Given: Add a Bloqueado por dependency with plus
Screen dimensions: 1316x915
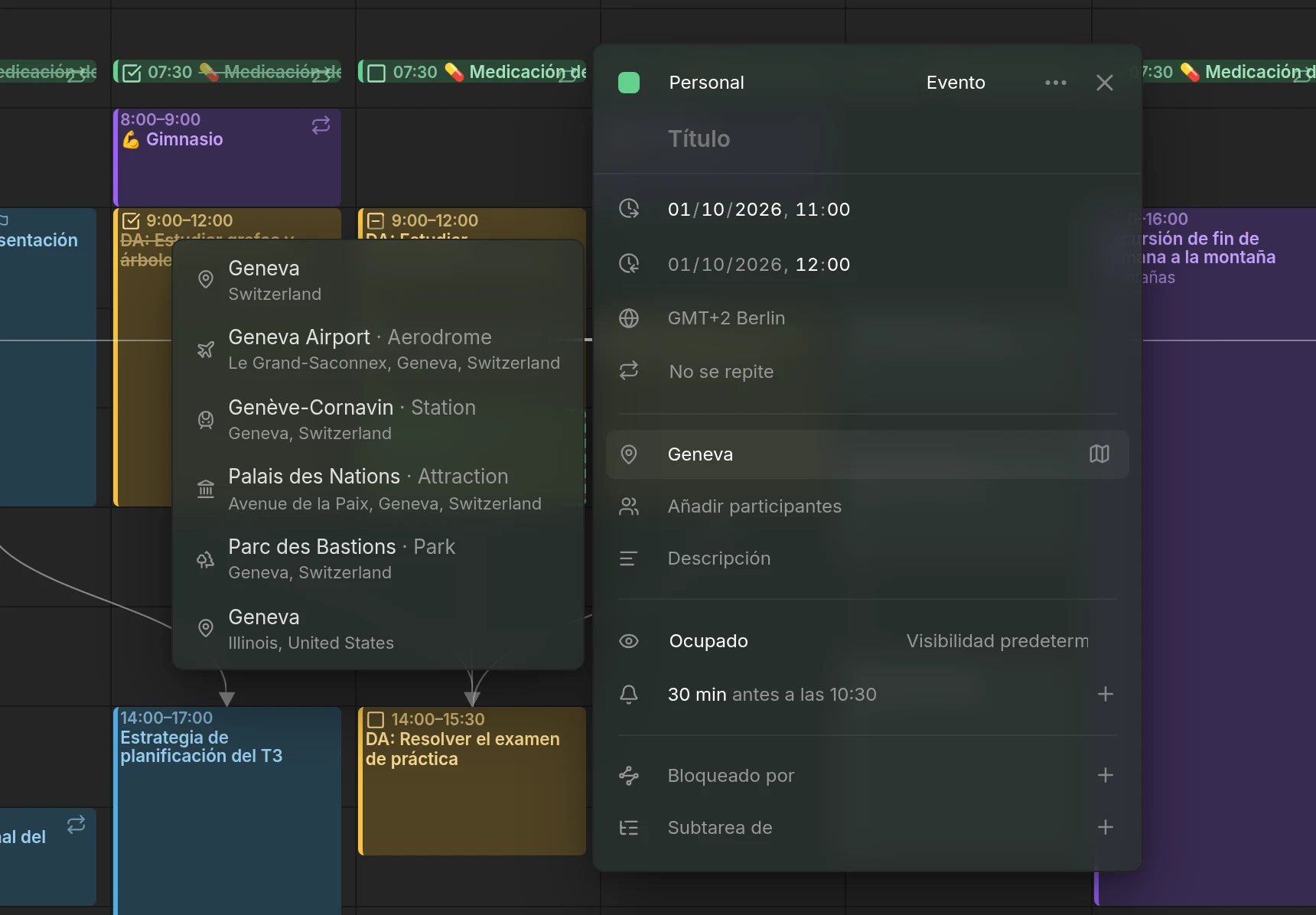Looking at the screenshot, I should (x=1105, y=776).
